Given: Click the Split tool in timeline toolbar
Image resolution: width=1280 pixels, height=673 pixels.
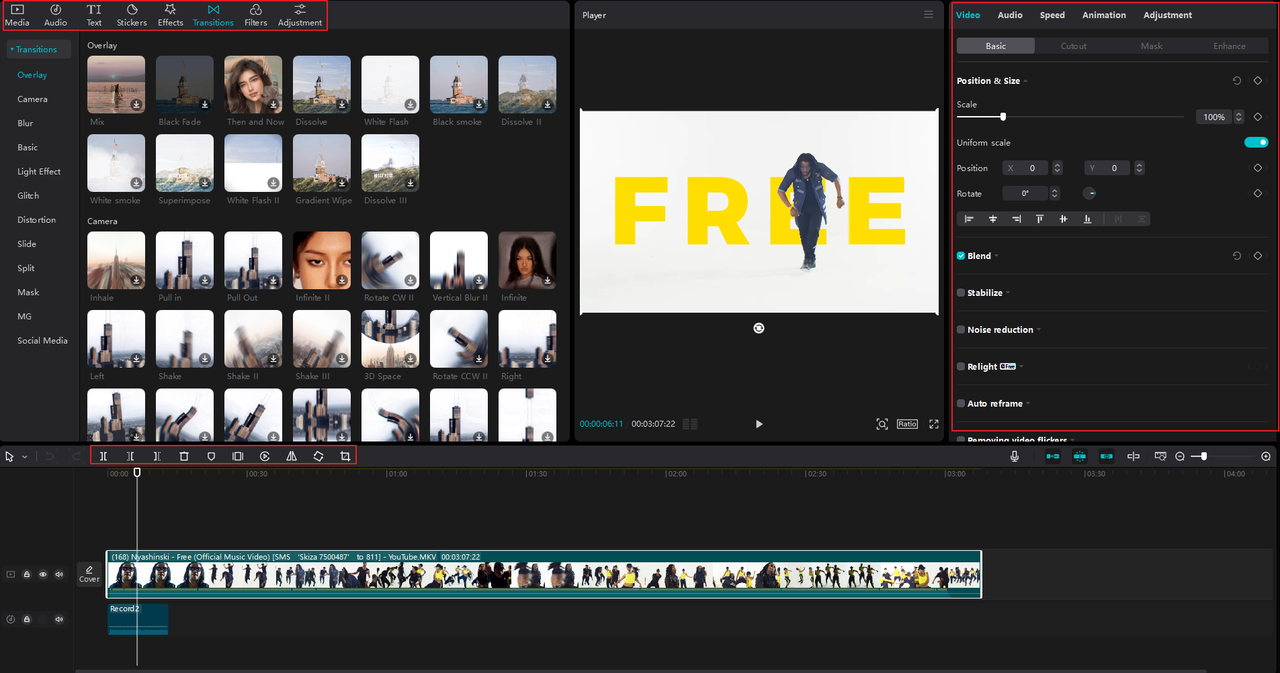Looking at the screenshot, I should pyautogui.click(x=103, y=456).
